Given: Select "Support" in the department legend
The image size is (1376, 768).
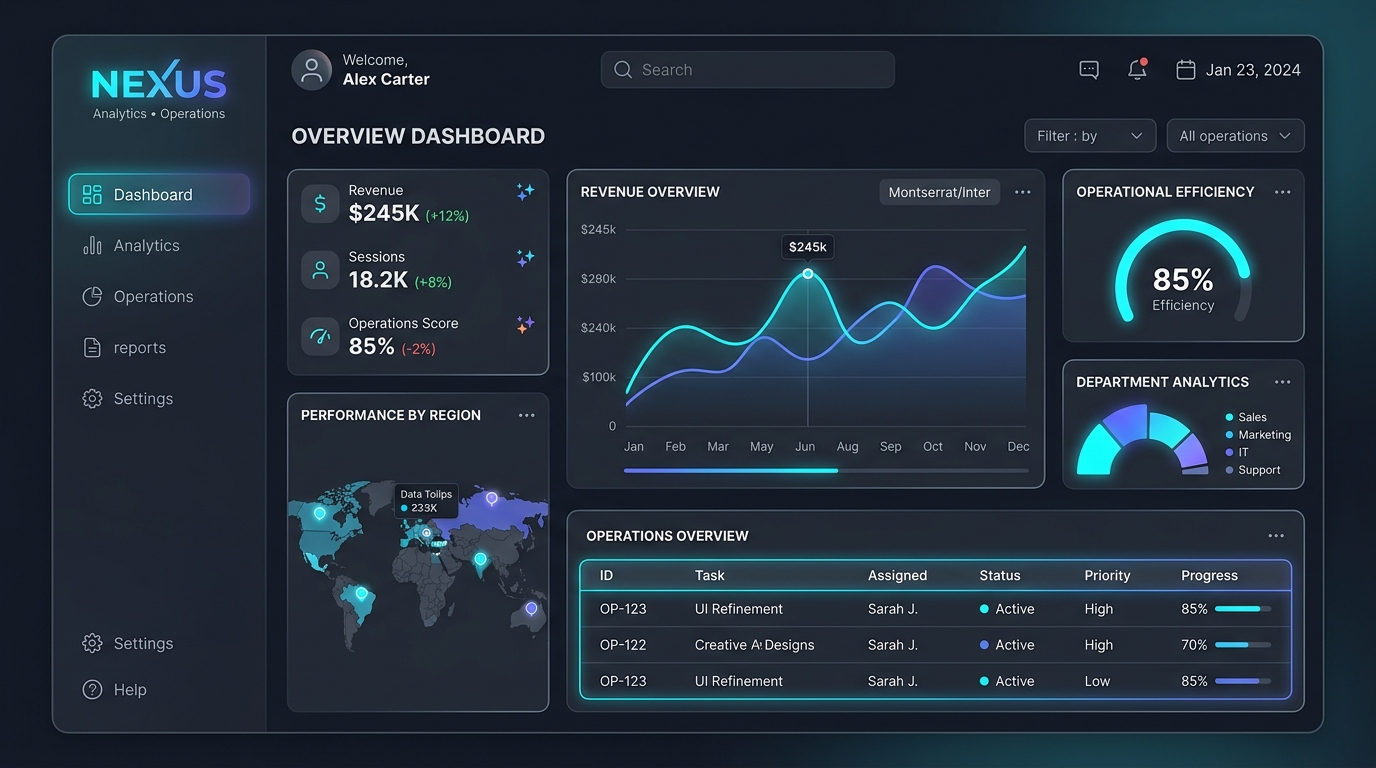Looking at the screenshot, I should (1253, 470).
